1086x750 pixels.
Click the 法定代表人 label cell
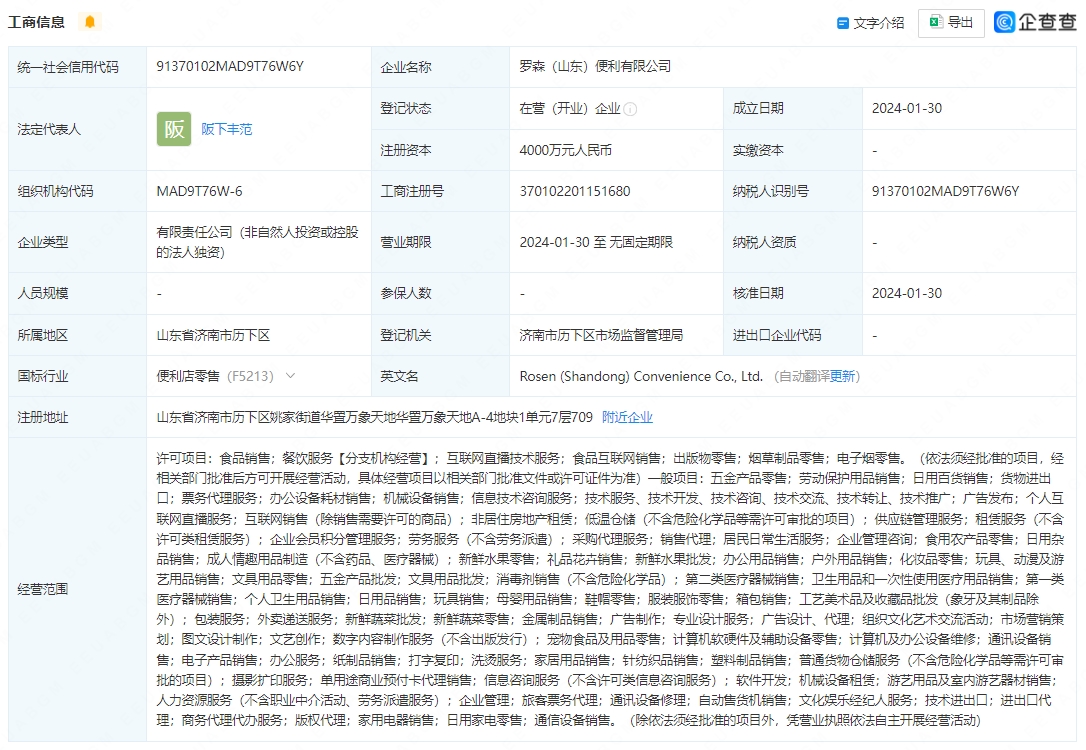(x=78, y=130)
